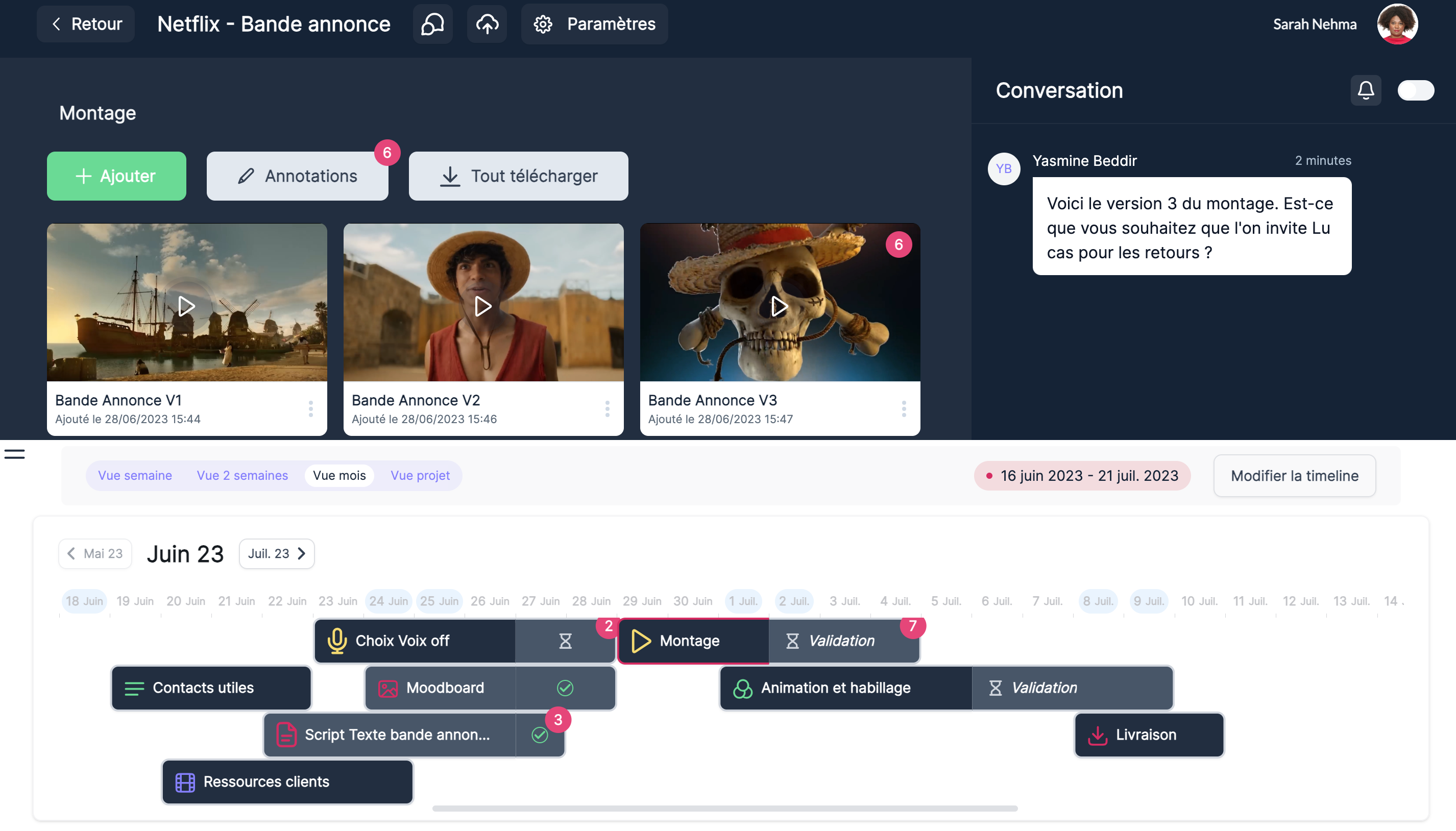Open options menu for Bande Annonce V2
This screenshot has width=1456, height=831.
pos(606,409)
